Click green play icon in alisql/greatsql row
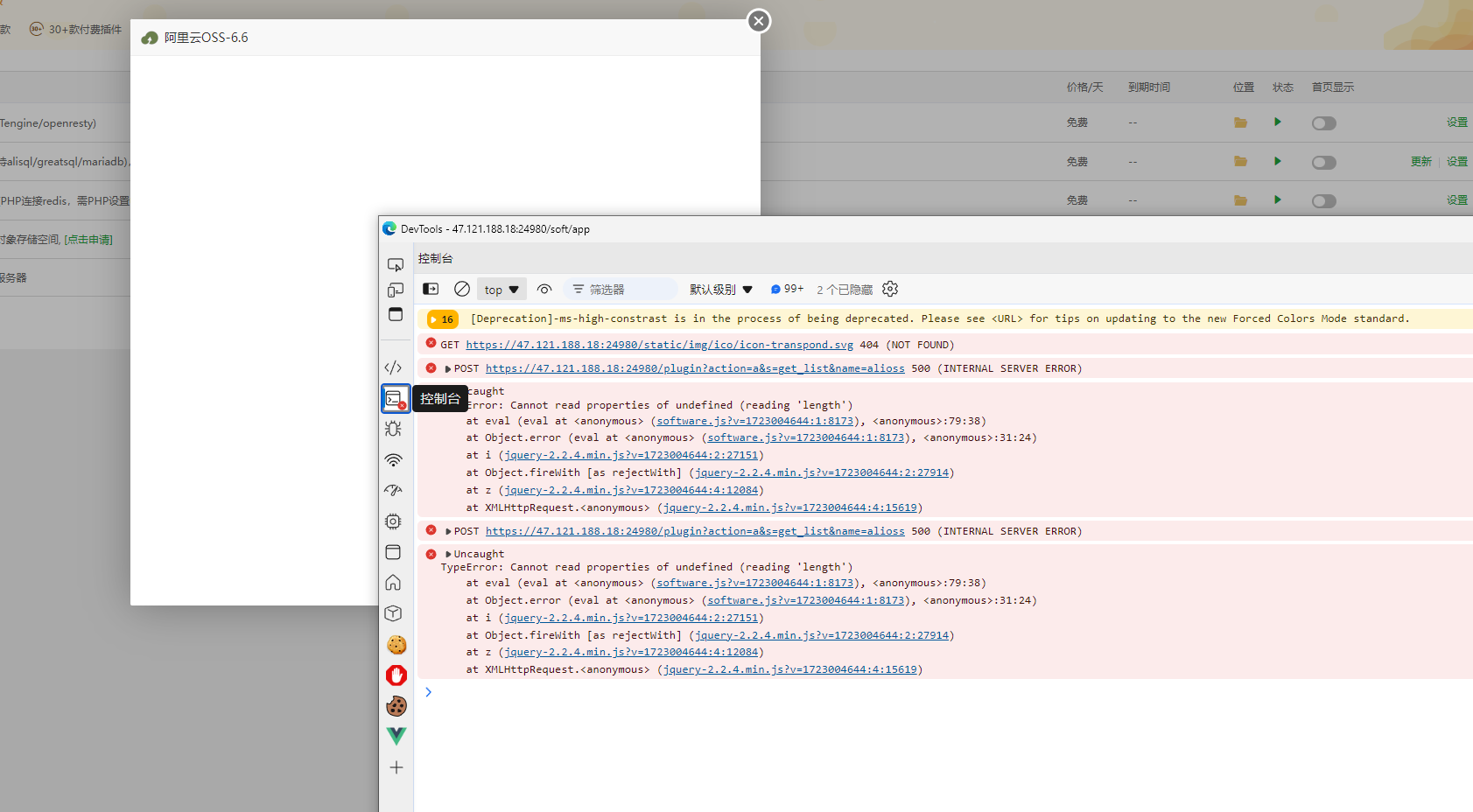This screenshot has width=1473, height=812. (x=1278, y=161)
